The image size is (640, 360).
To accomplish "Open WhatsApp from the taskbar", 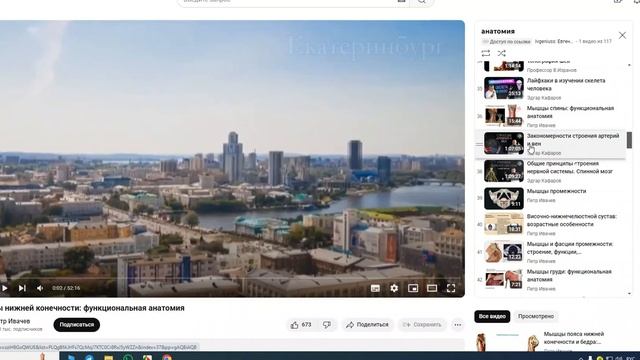I will coord(128,358).
